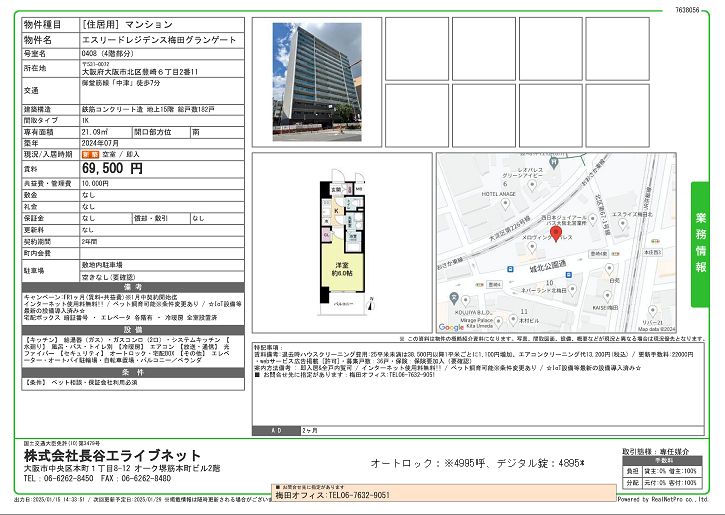Click the access text 御堂筋線「中津」徒歩7分
Viewport: 725px width, 515px height.
point(121,83)
